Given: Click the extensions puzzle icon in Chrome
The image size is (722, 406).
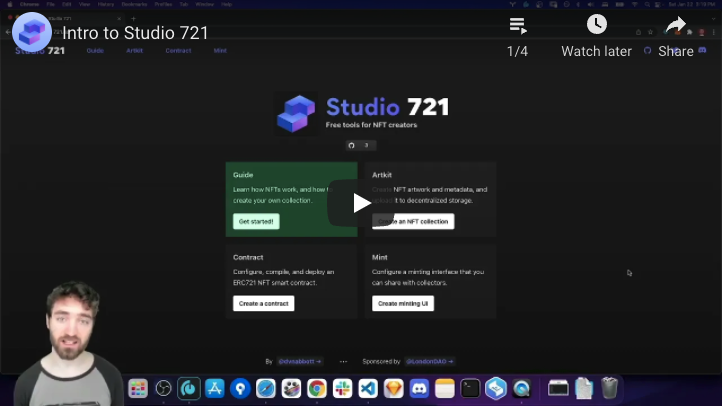Looking at the screenshot, I should 689,32.
